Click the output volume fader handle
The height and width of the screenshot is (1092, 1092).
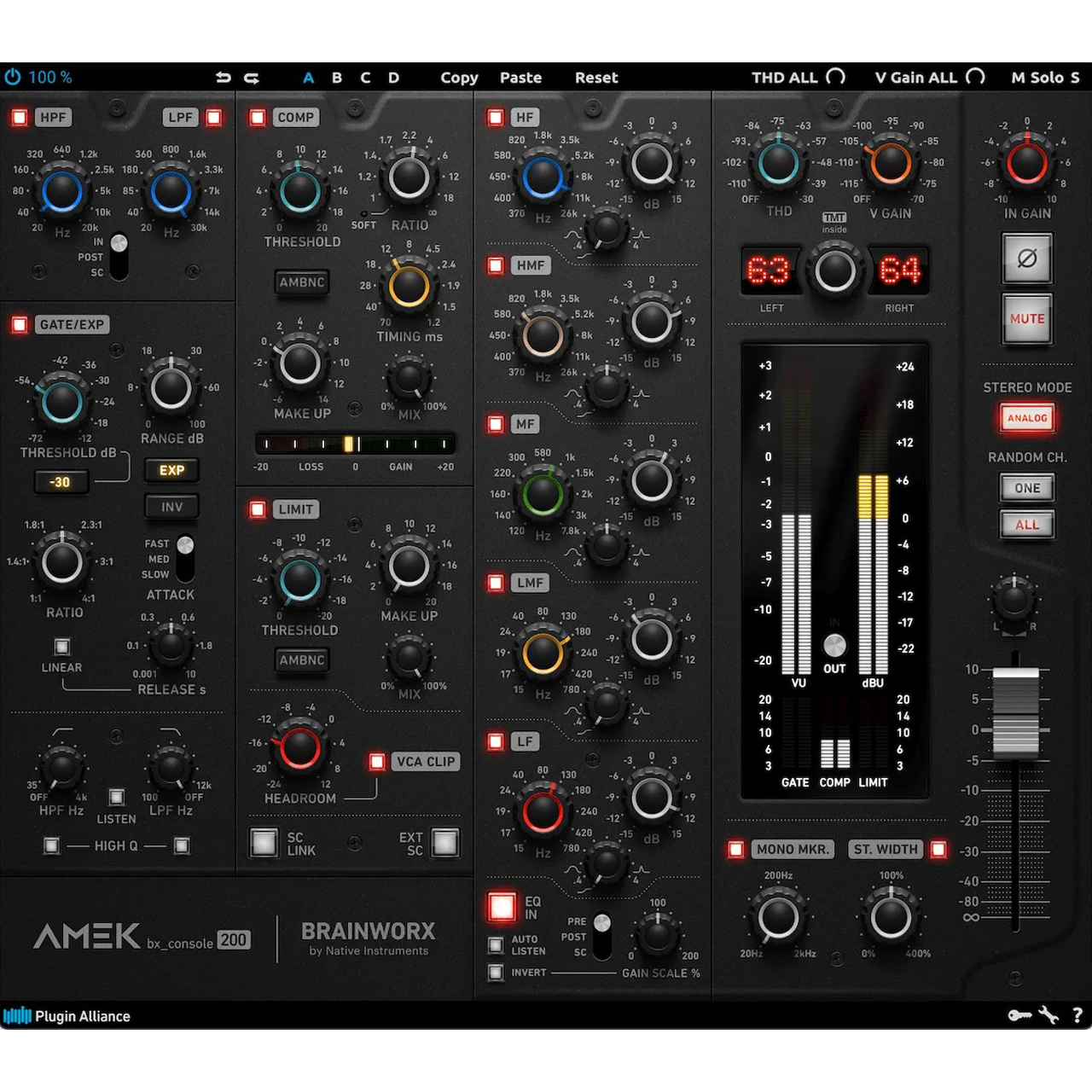click(1015, 710)
